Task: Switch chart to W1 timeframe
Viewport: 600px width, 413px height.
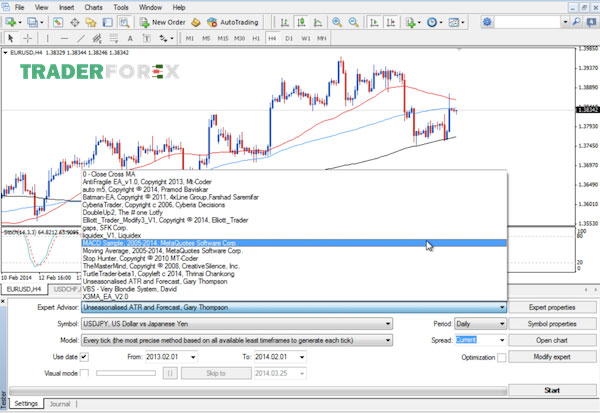Action: pos(306,38)
